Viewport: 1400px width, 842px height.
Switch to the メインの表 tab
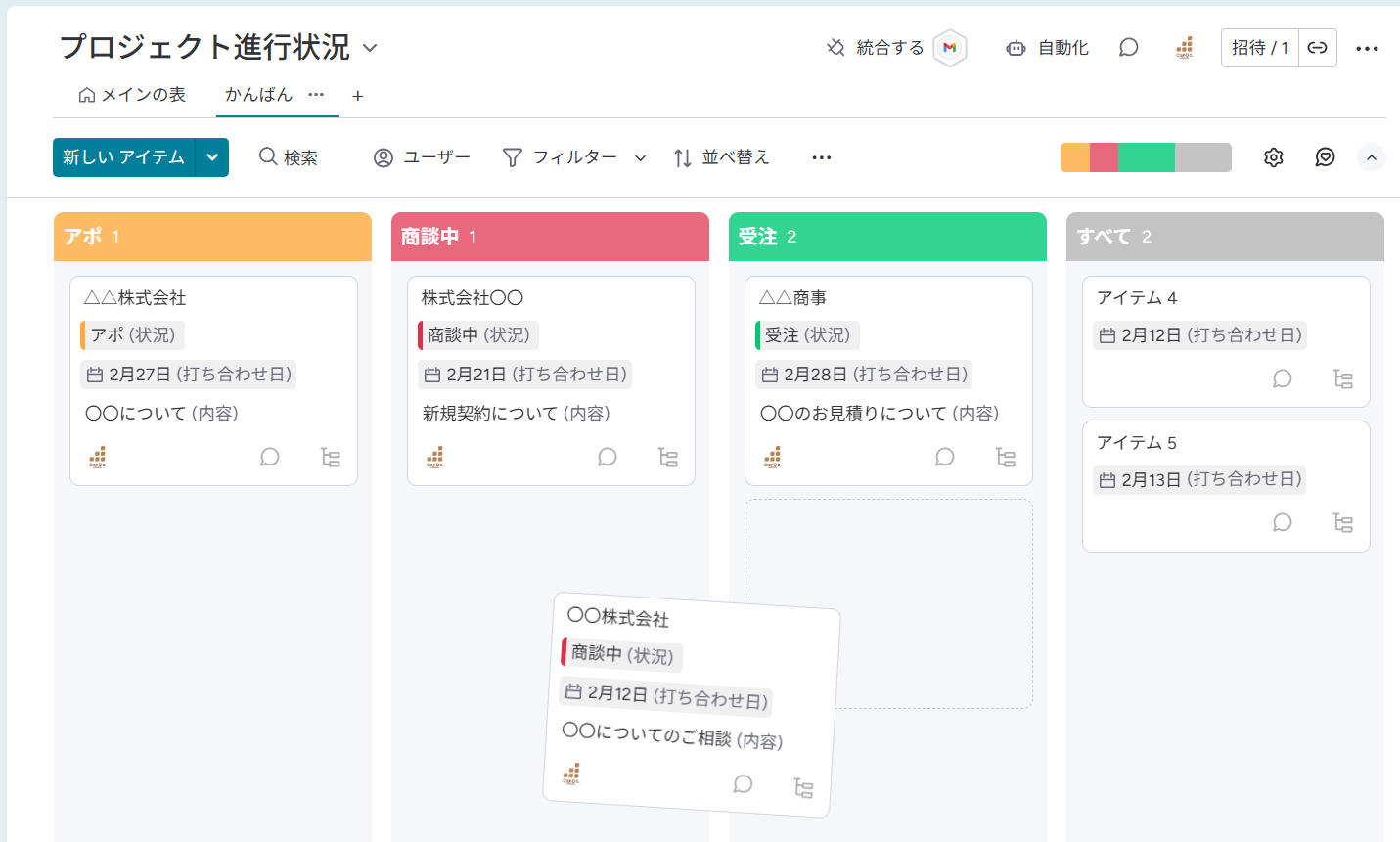(x=132, y=95)
